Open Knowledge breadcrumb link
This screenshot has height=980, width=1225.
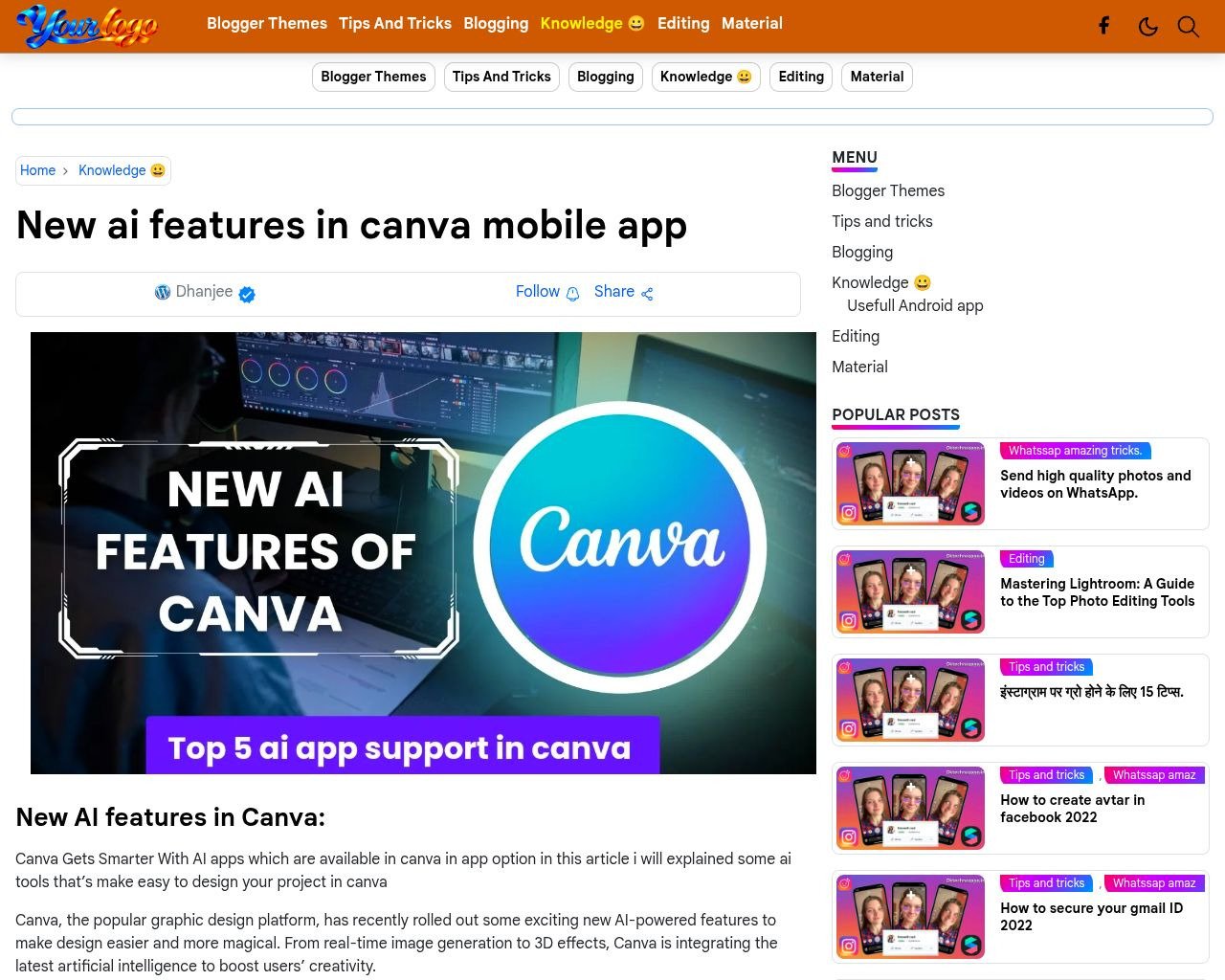click(122, 170)
